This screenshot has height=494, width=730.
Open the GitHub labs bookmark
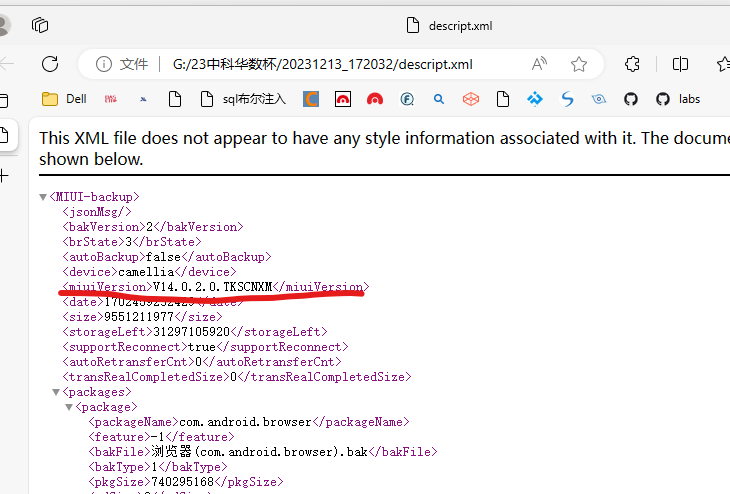pos(678,99)
